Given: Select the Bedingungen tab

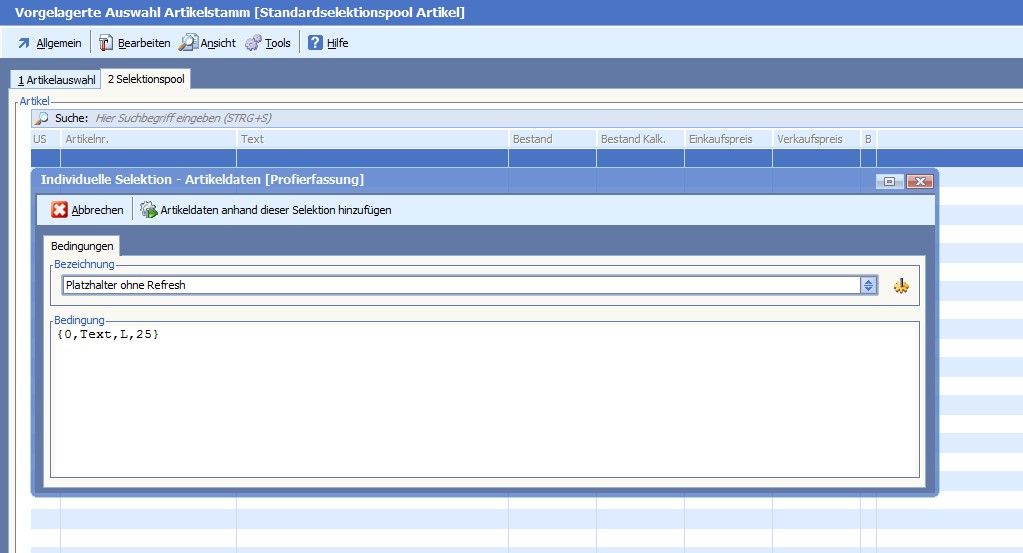Looking at the screenshot, I should [82, 246].
